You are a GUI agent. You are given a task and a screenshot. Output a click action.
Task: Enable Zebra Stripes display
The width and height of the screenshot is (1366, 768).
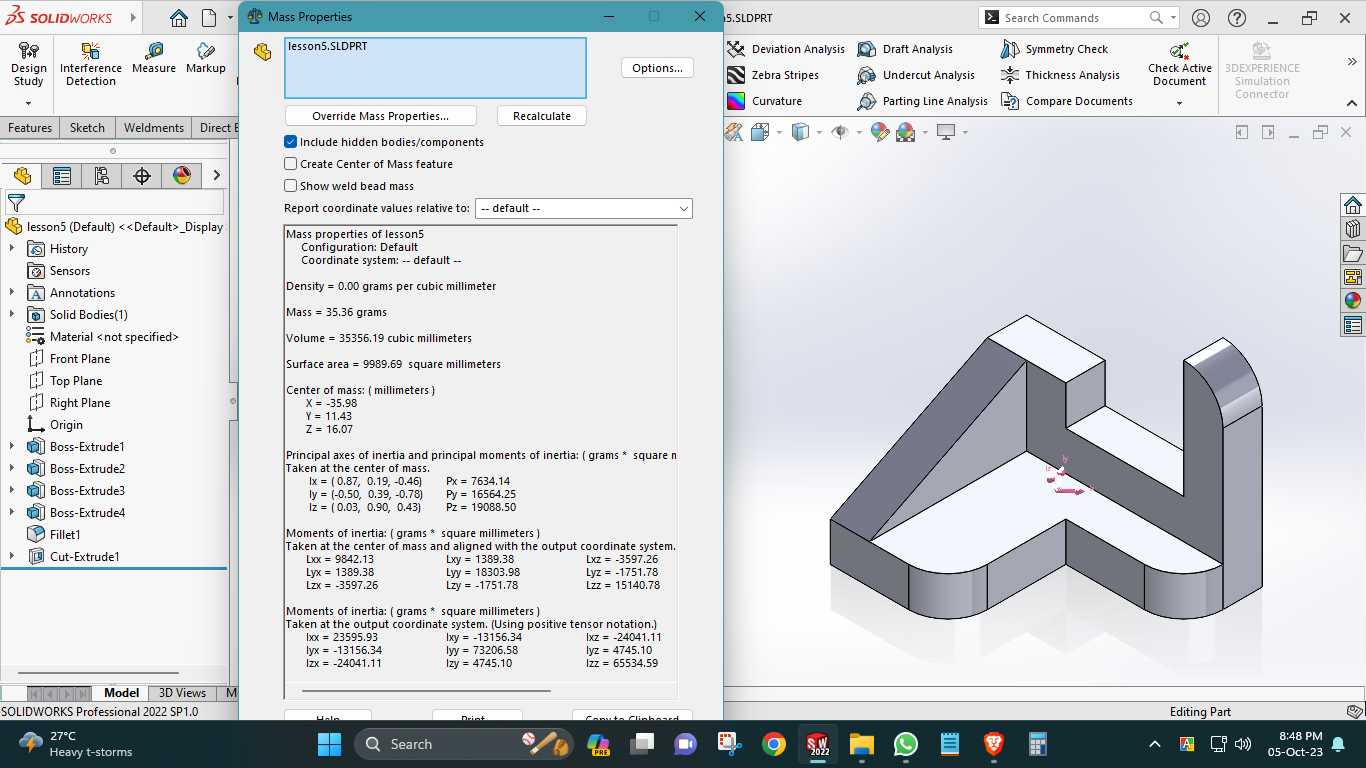pos(773,75)
